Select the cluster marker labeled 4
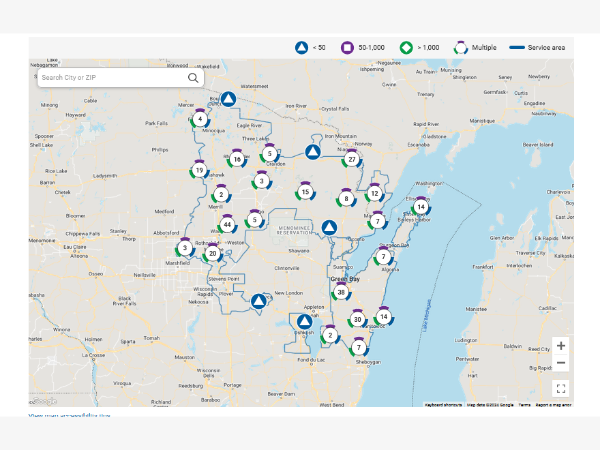The width and height of the screenshot is (600, 450). pyautogui.click(x=201, y=119)
